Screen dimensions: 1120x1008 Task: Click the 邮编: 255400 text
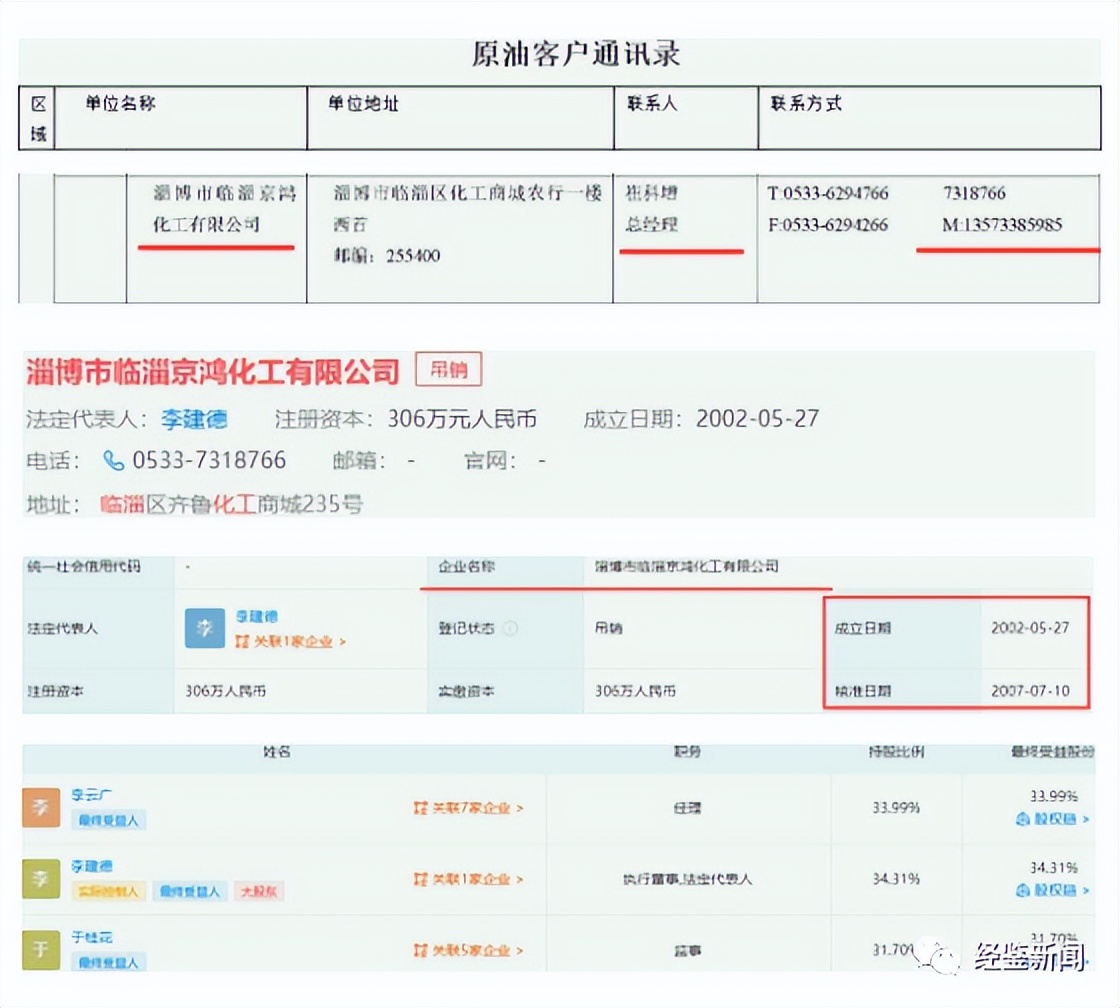pos(386,256)
